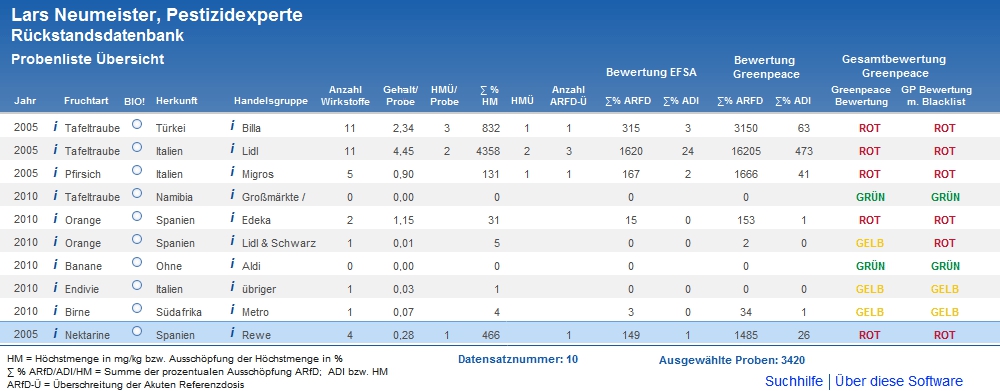Screen dimensions: 1000x391
Task: Select the Lidl & Schwarz Orange row
Action: tap(500, 242)
